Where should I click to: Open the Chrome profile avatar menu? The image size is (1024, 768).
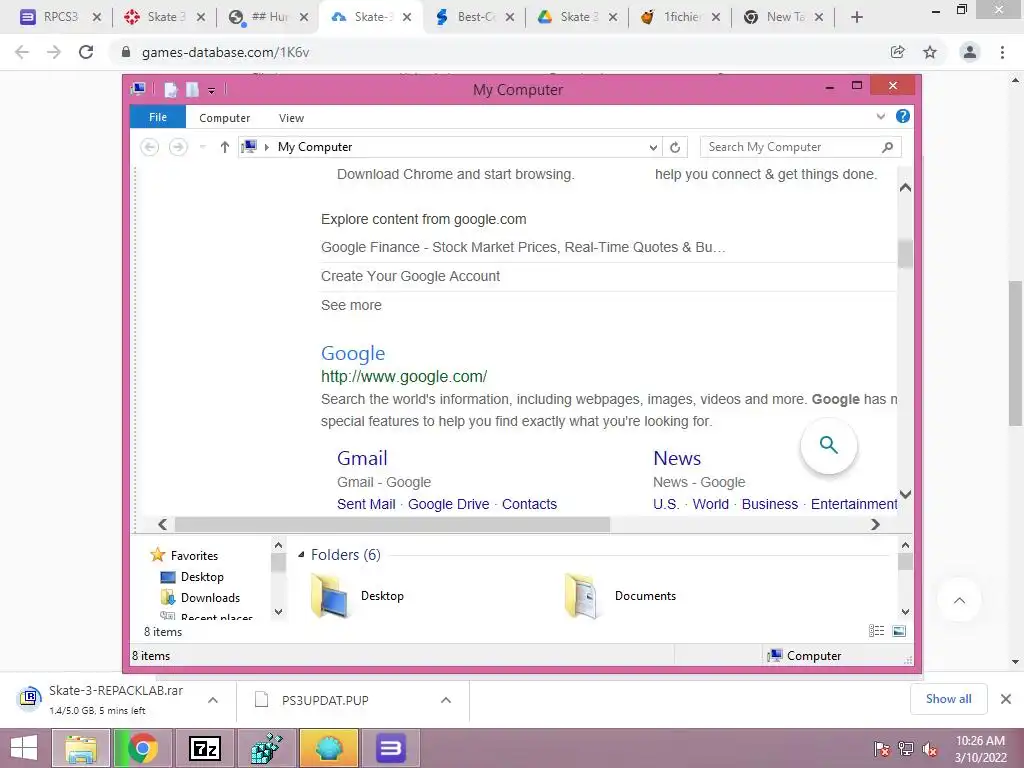(970, 52)
